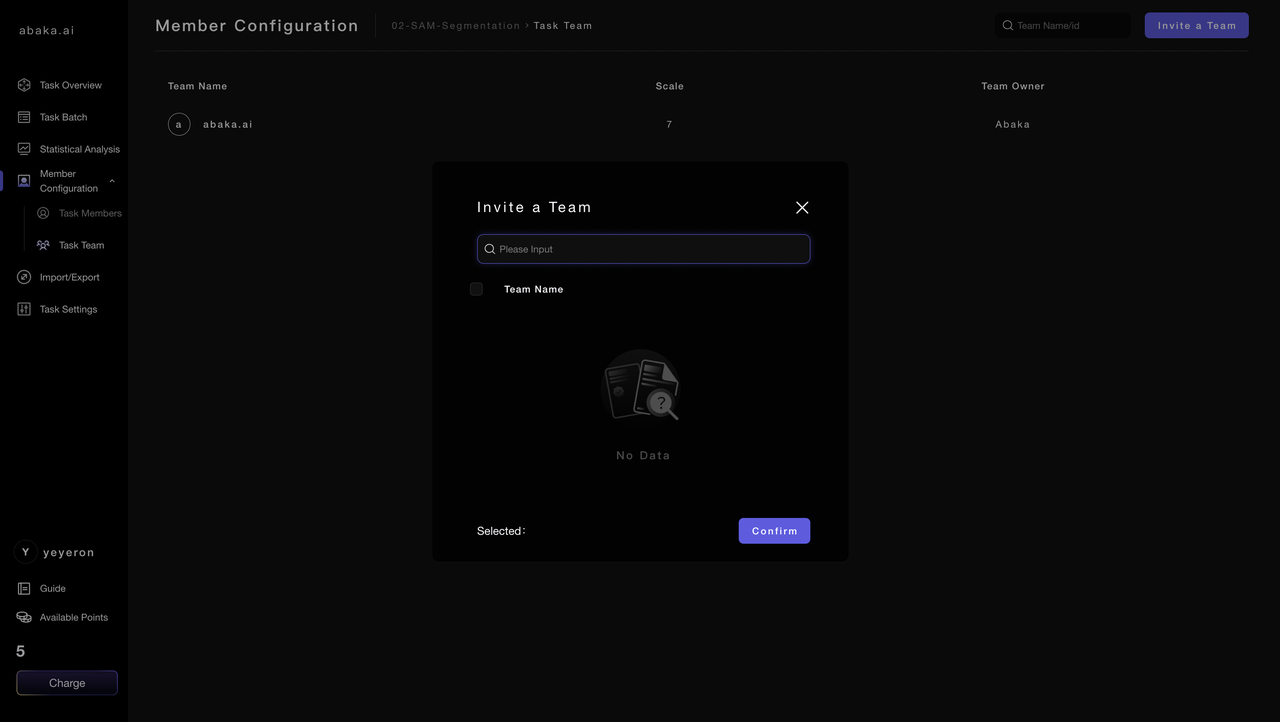This screenshot has height=722, width=1280.
Task: Click the Task Settings sliders icon
Action: (24, 309)
